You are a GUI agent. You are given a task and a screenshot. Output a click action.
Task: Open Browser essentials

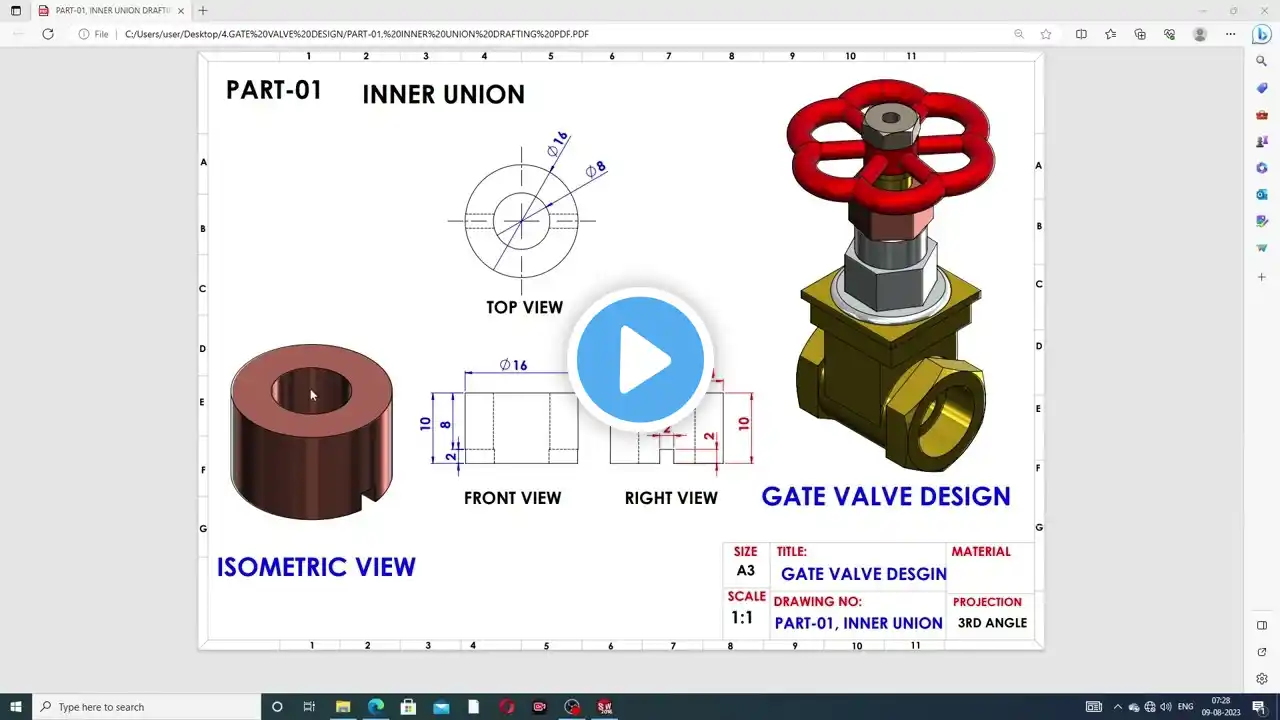coord(1169,34)
